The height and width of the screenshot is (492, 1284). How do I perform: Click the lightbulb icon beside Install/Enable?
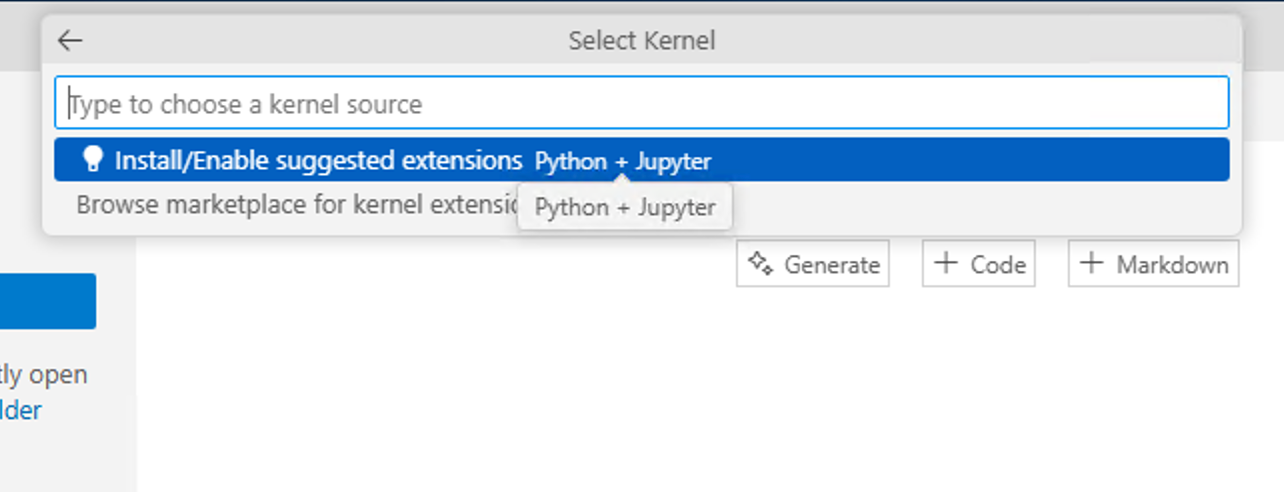coord(93,160)
